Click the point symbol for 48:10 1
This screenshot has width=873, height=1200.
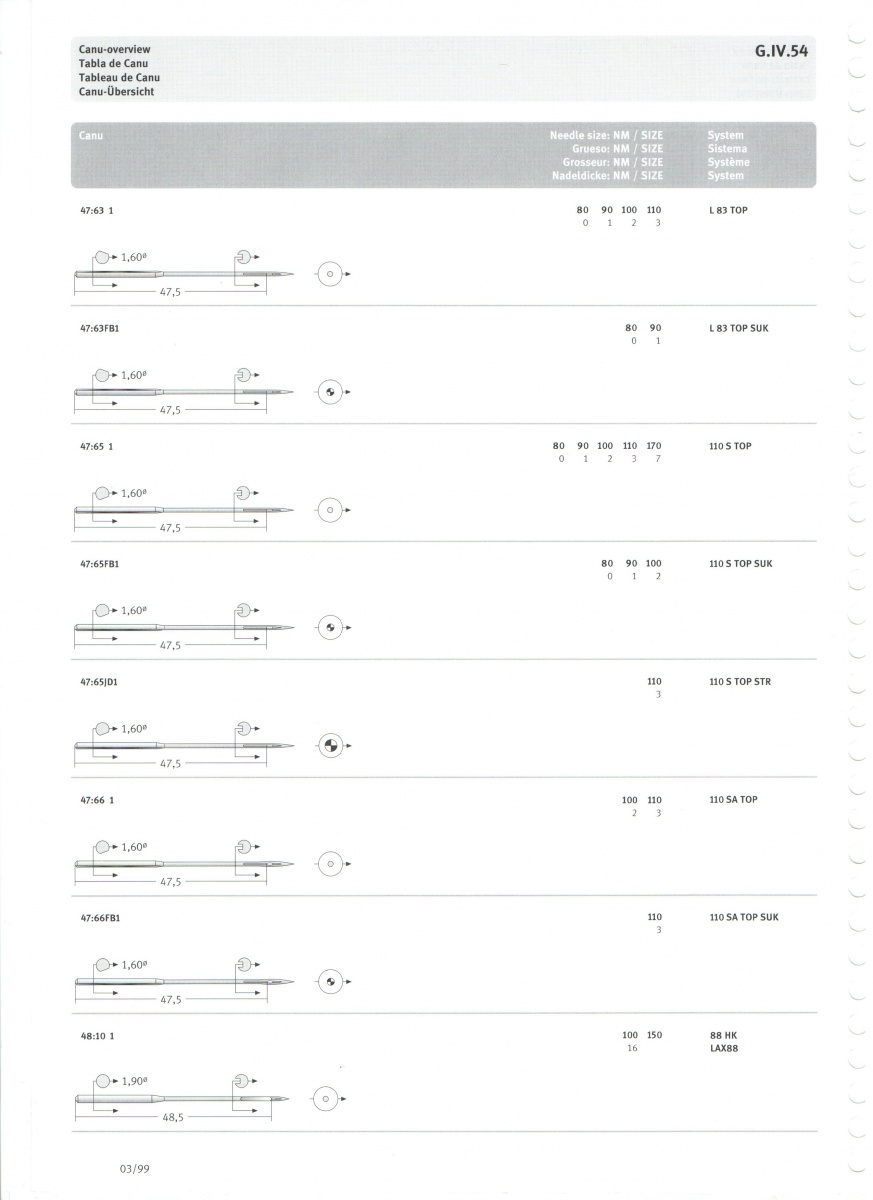322,1100
